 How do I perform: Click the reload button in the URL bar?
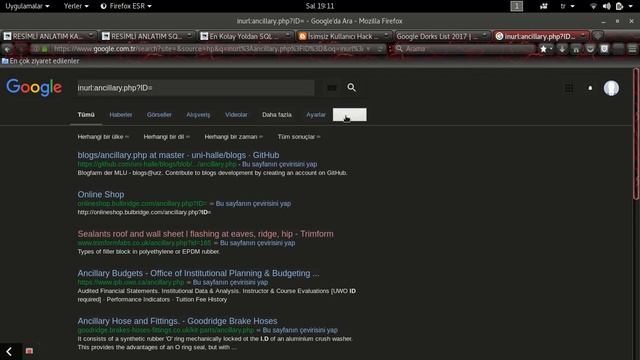(380, 49)
